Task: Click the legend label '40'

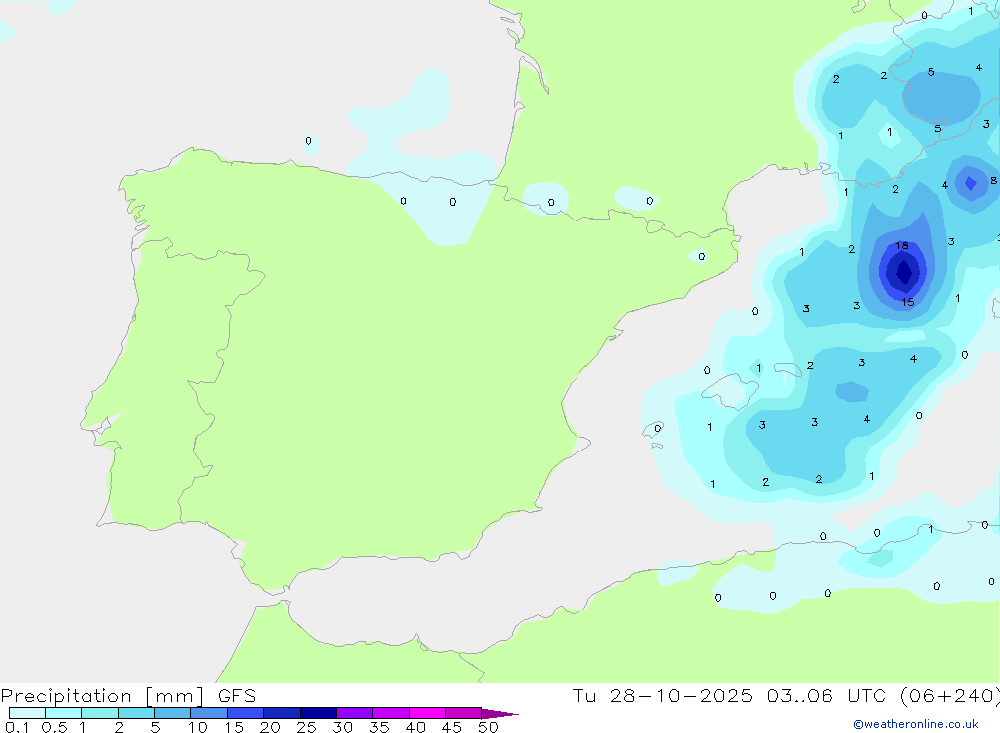Action: point(415,727)
